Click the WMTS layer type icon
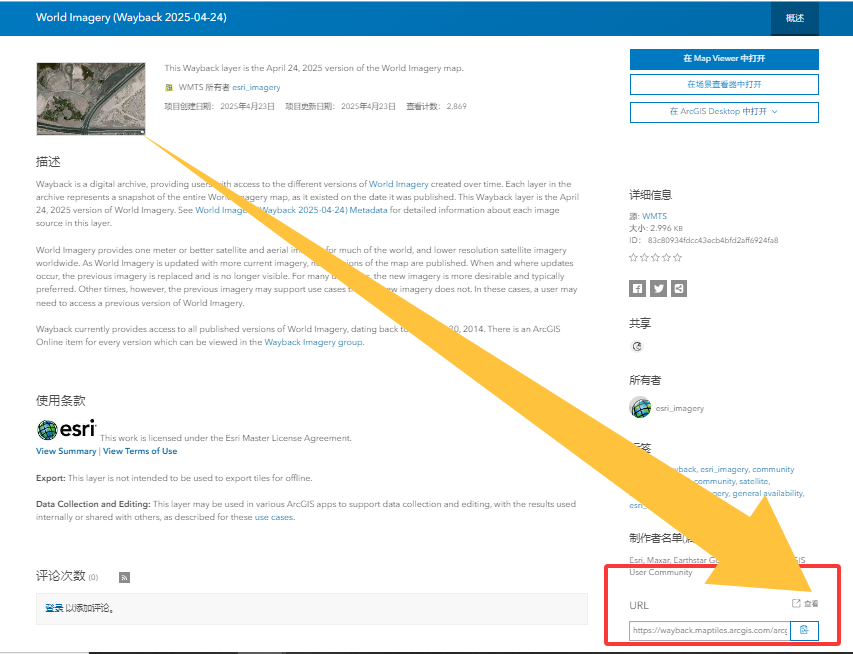The image size is (853, 654). pyautogui.click(x=169, y=87)
